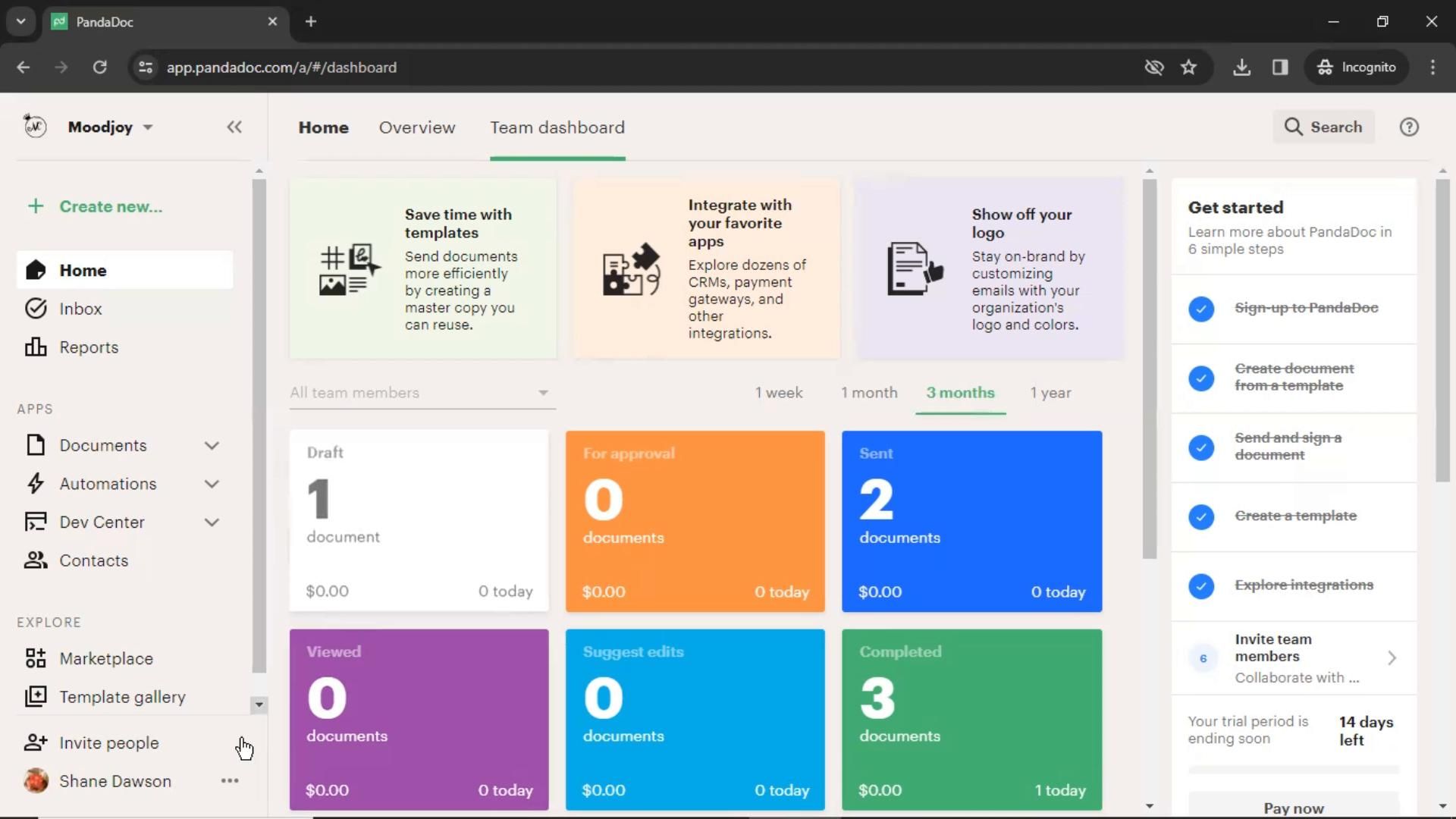Open the Contacts section
Screen dimensions: 1456x819
[x=93, y=560]
